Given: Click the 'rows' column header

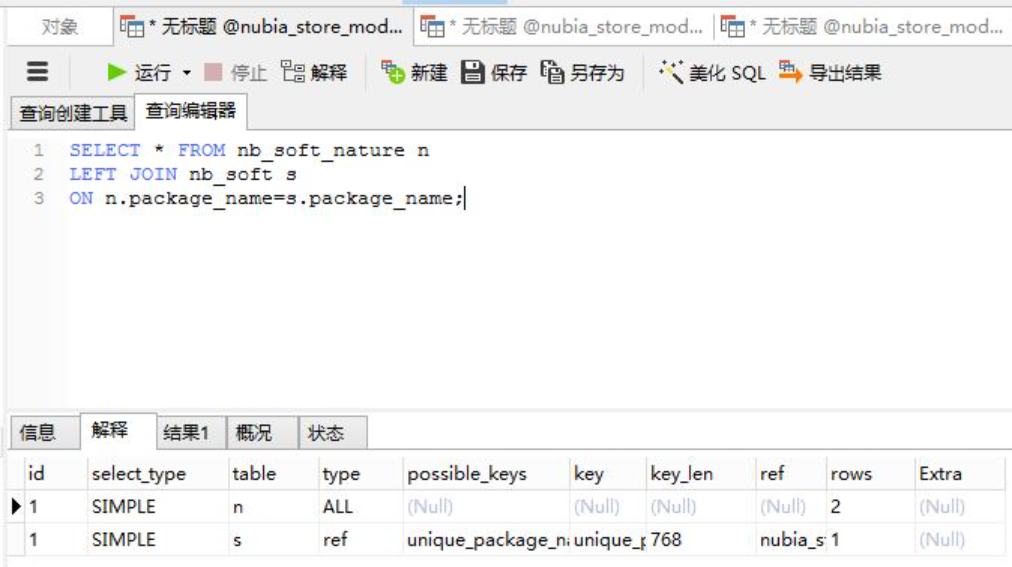Looking at the screenshot, I should 871,474.
